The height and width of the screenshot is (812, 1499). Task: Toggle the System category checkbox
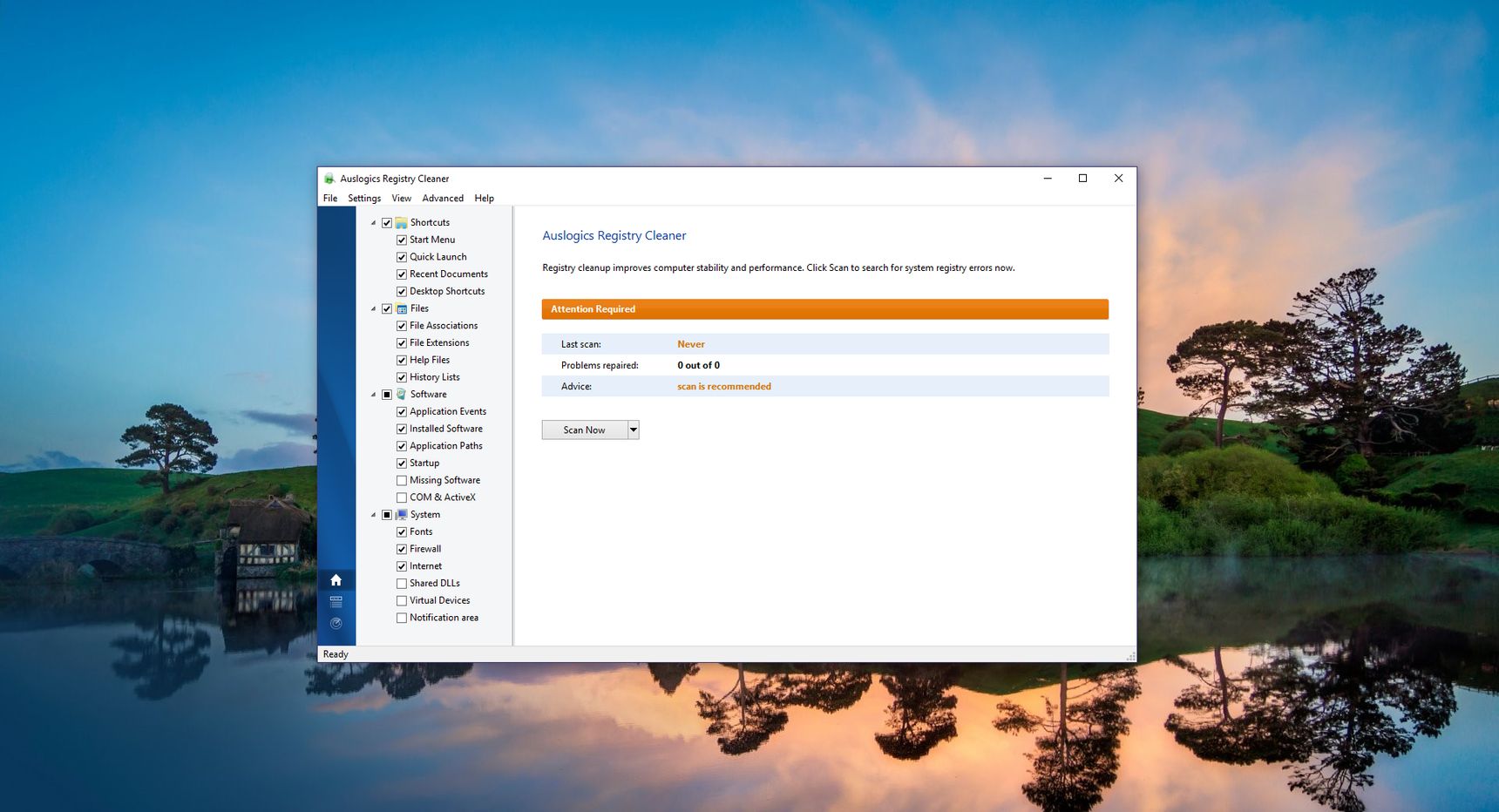click(x=387, y=515)
